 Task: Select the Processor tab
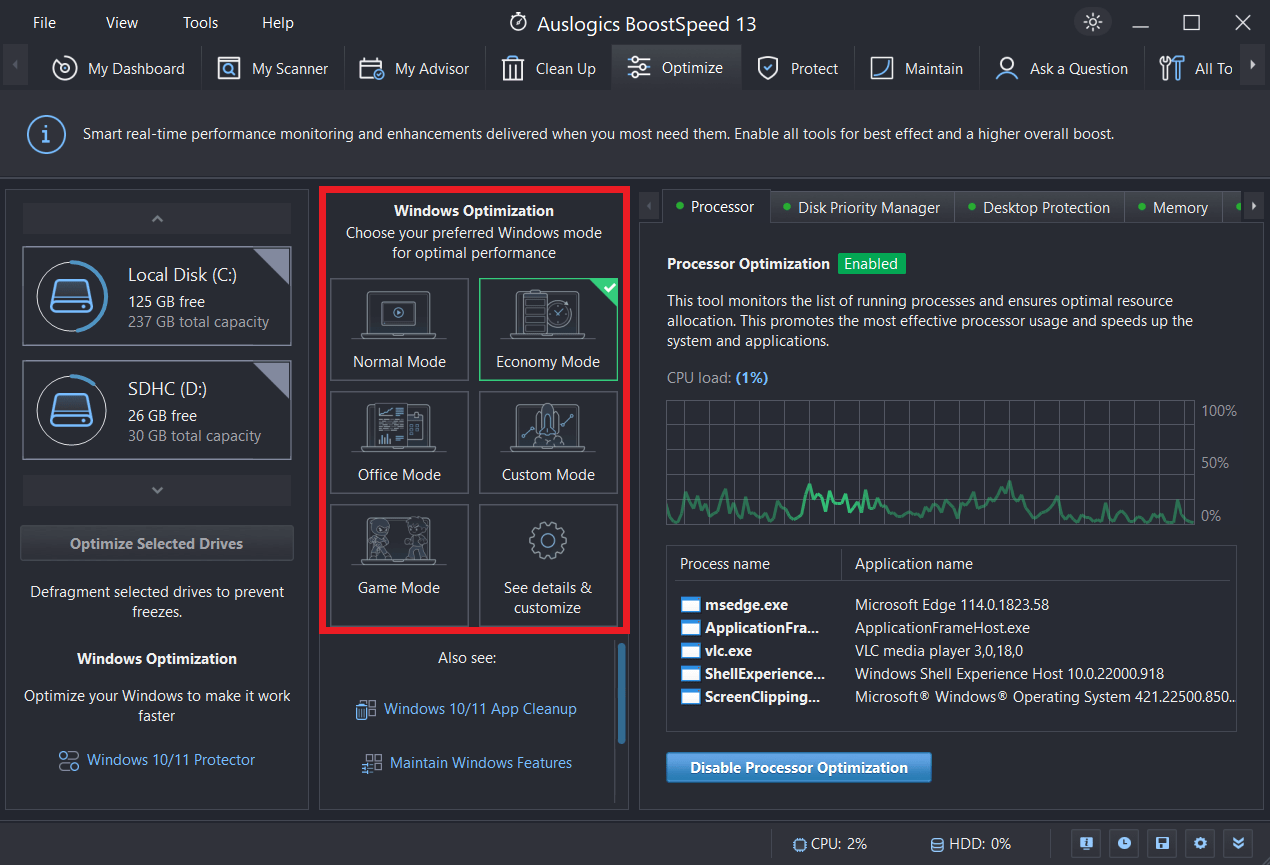point(716,207)
